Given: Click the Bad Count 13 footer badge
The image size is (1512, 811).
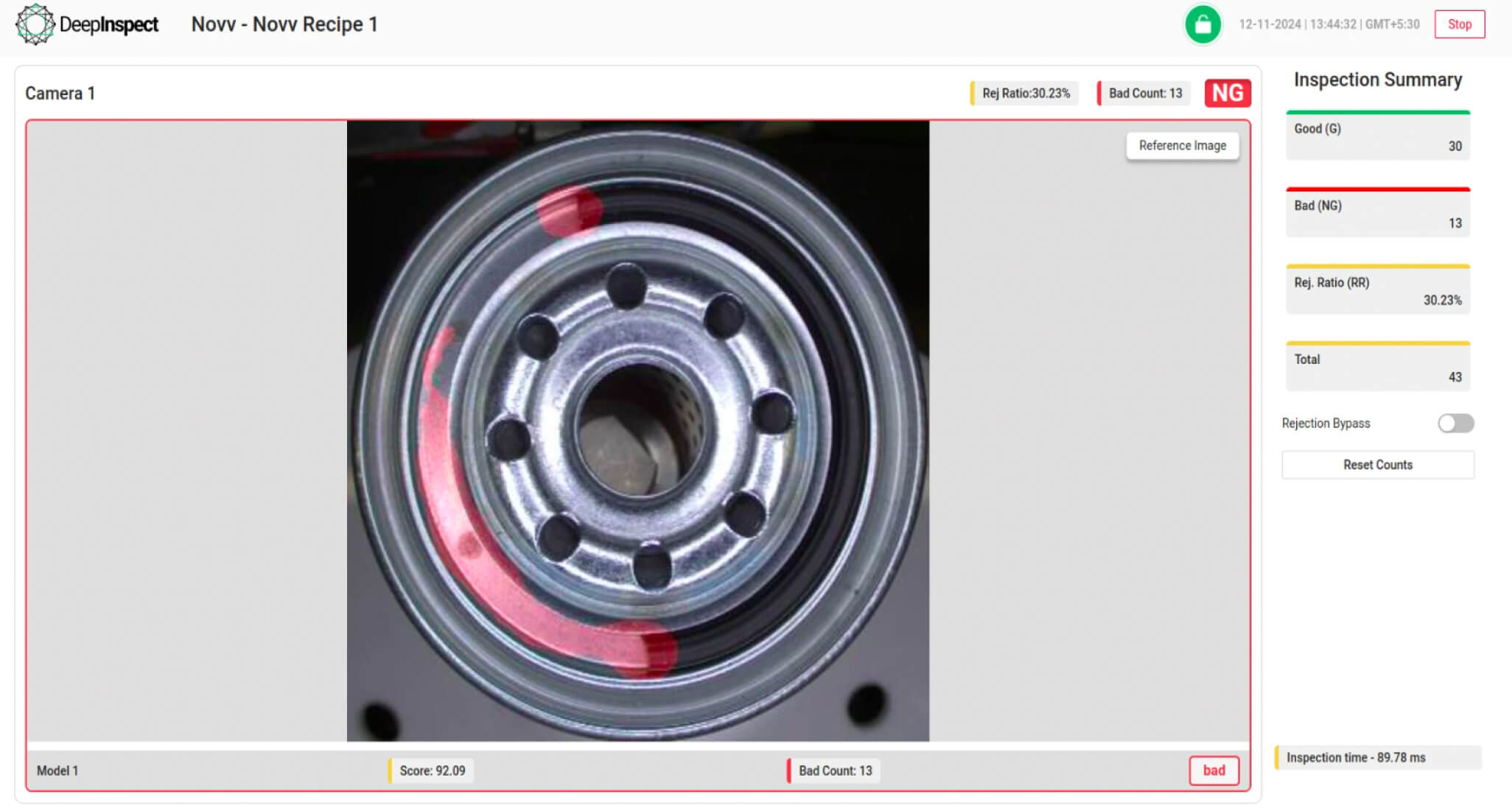Looking at the screenshot, I should pyautogui.click(x=834, y=770).
